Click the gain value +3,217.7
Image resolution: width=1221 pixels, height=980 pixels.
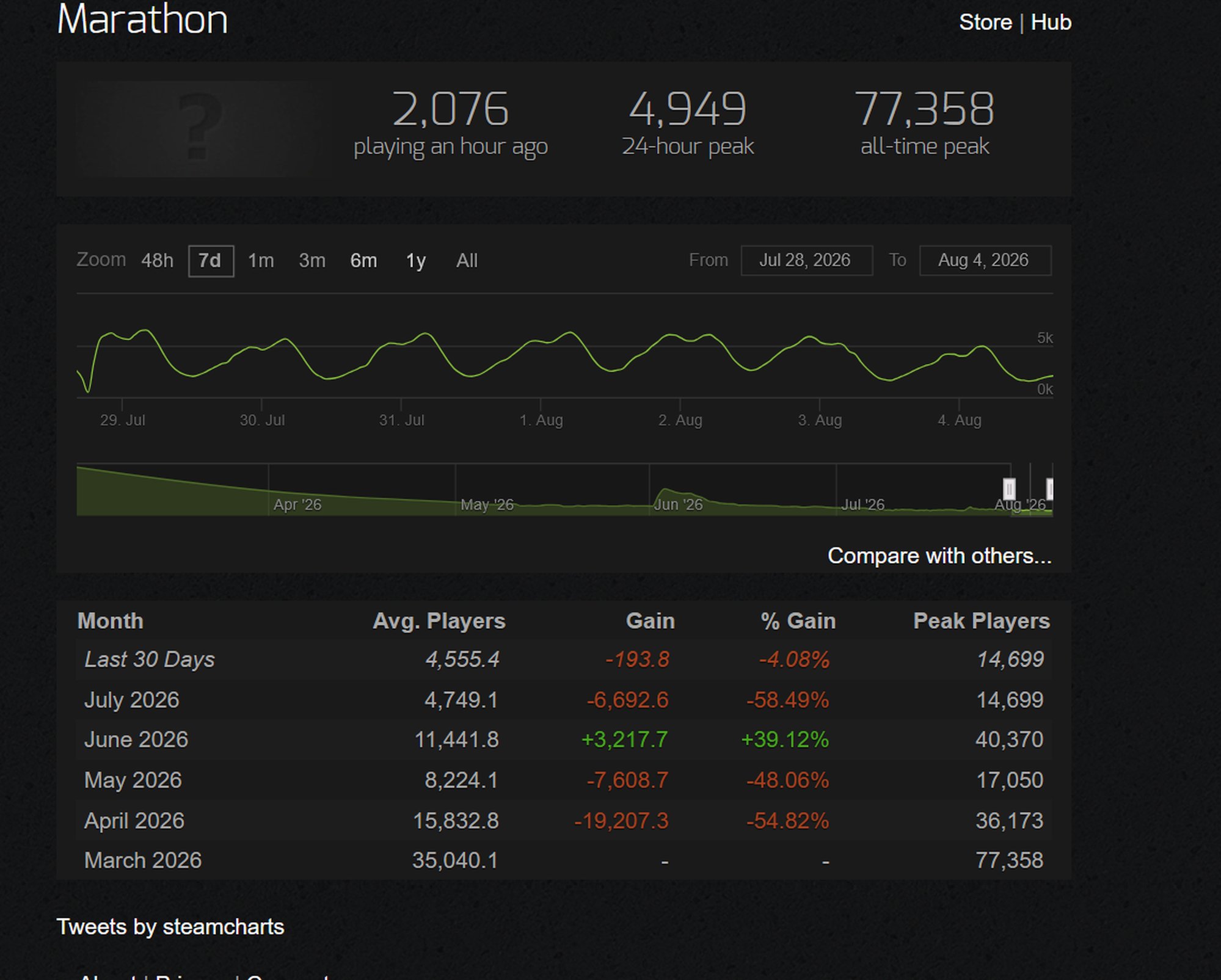pos(625,740)
